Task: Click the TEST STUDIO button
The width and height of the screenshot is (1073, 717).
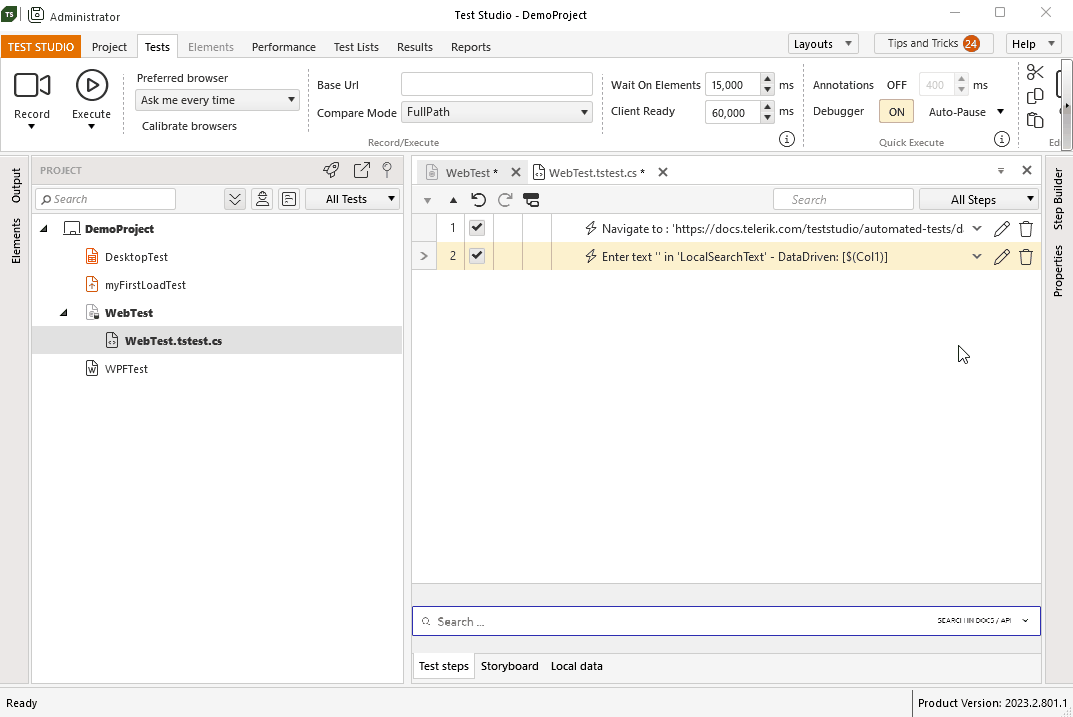Action: coord(41,47)
